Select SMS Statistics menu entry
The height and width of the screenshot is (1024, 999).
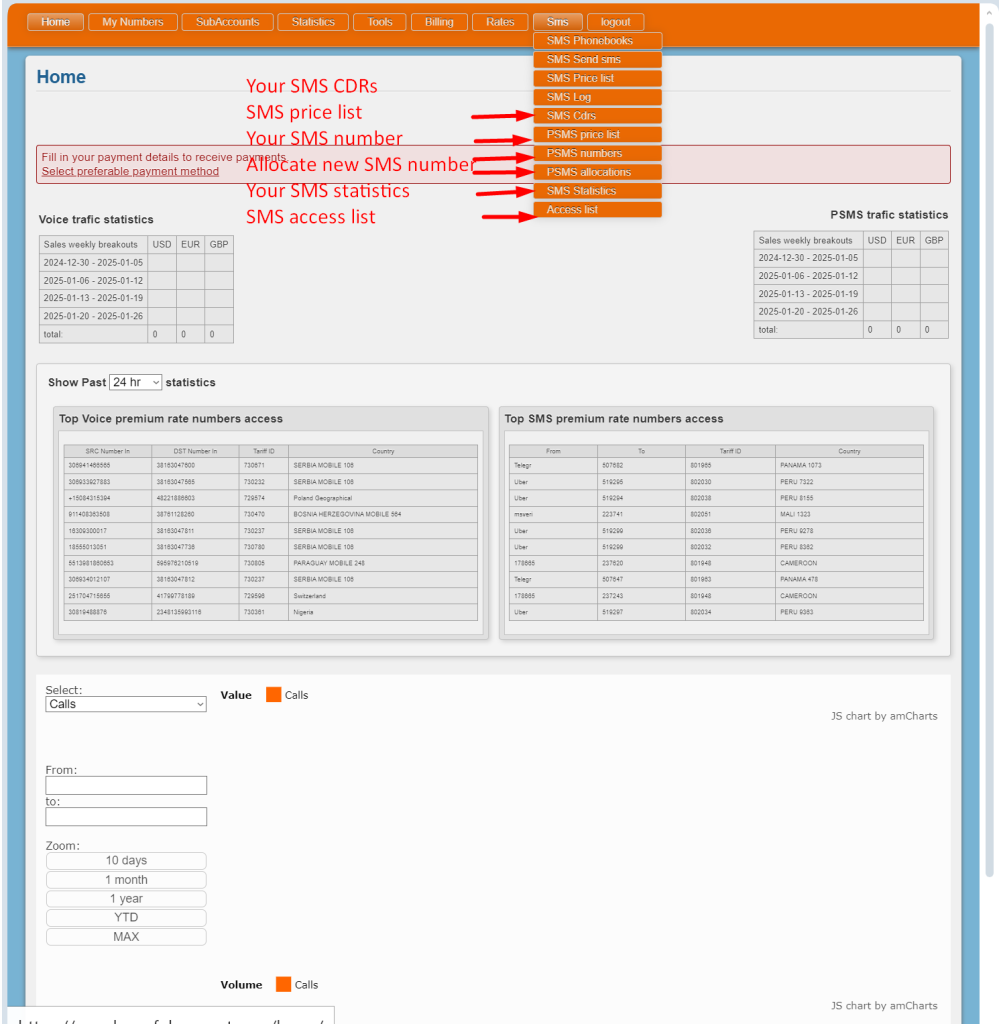click(x=597, y=191)
